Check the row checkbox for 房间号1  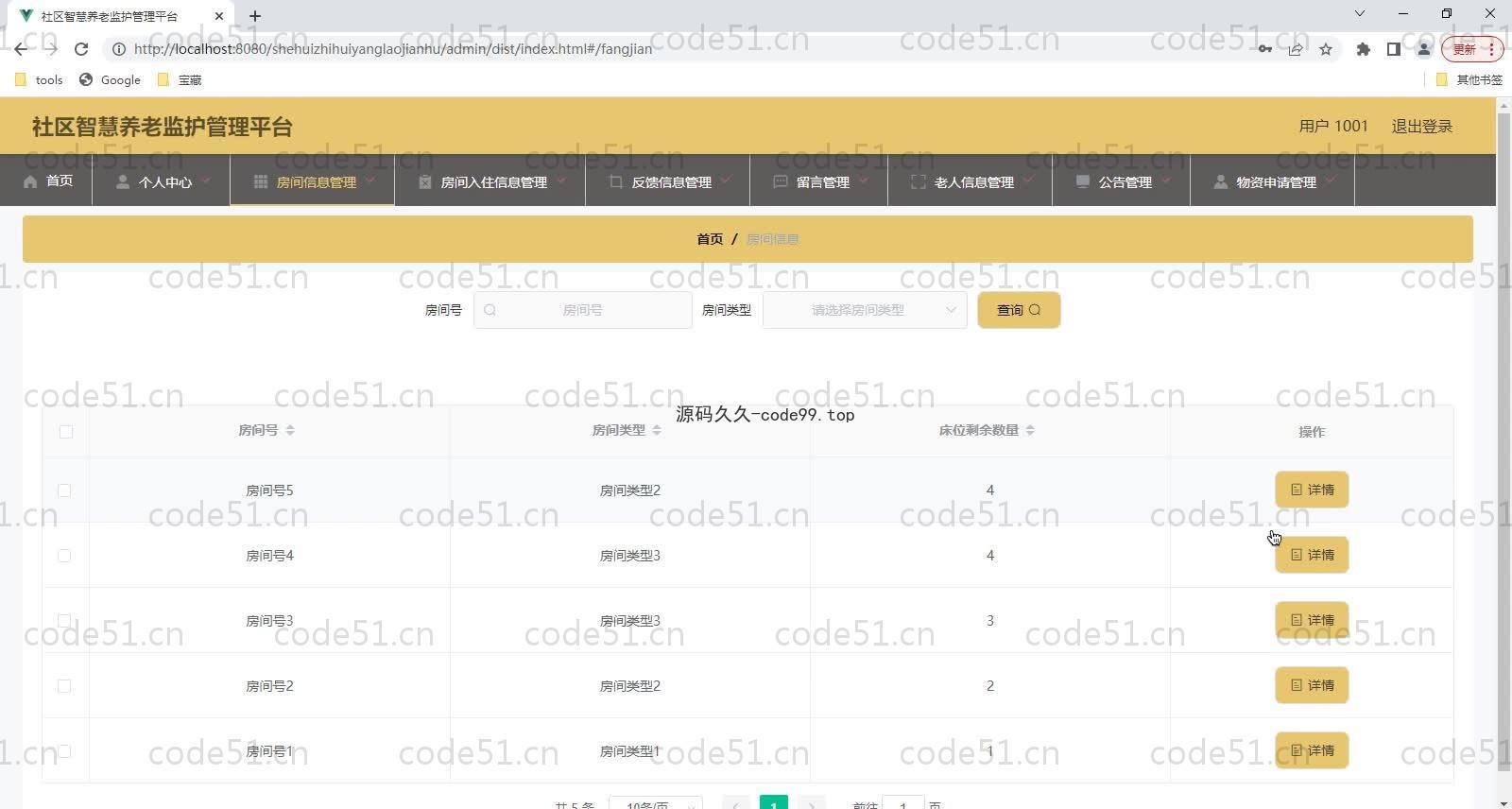[64, 751]
